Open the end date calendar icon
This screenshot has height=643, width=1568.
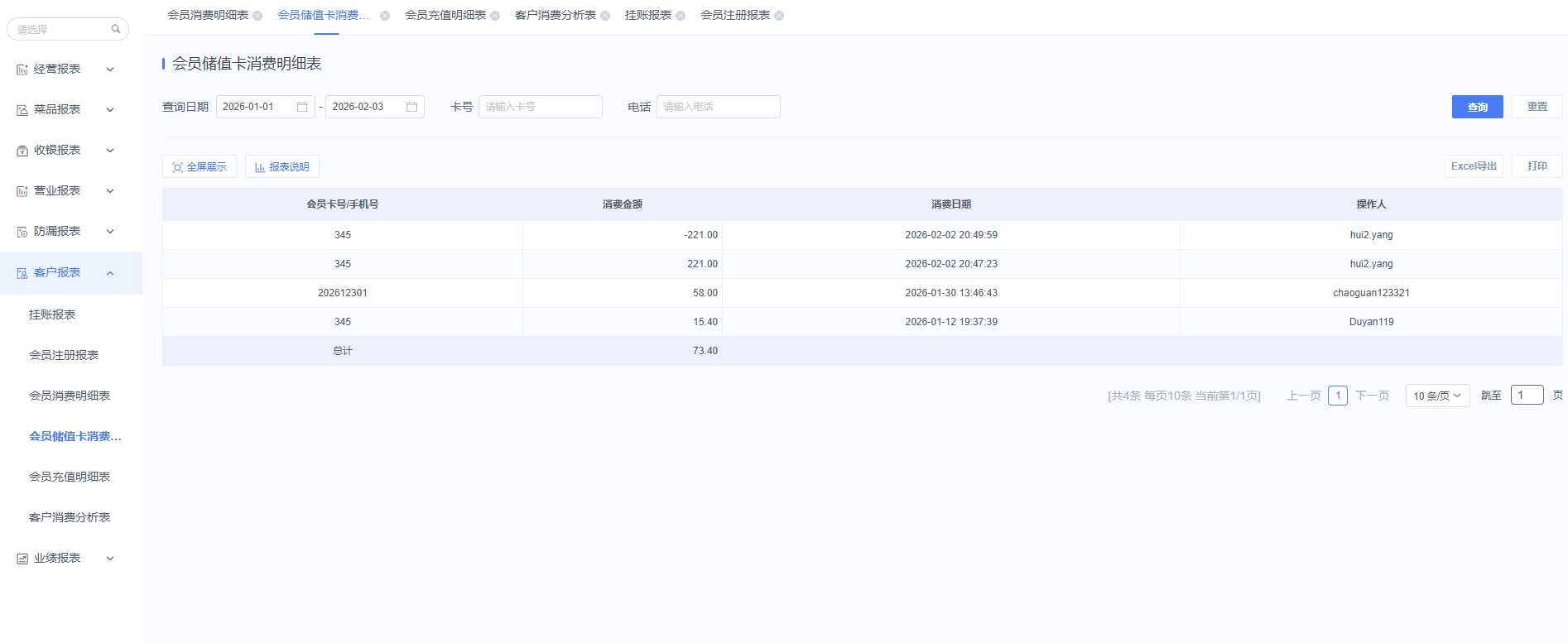(x=411, y=107)
